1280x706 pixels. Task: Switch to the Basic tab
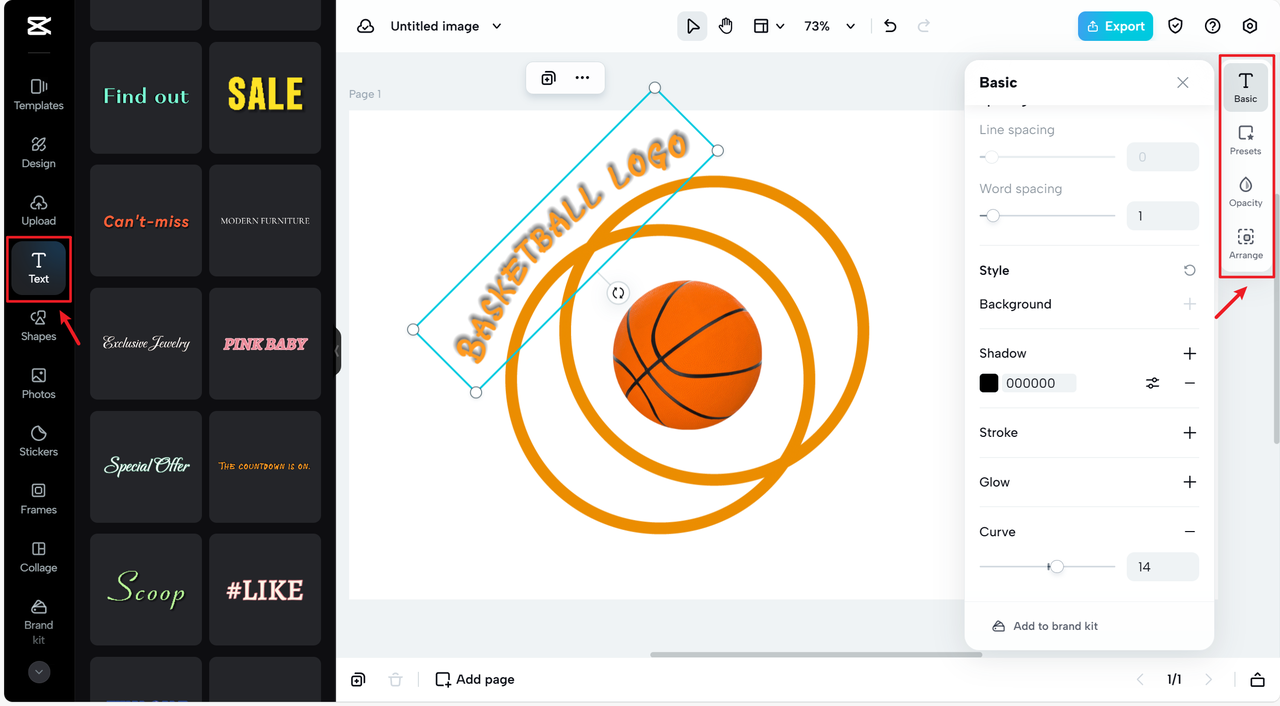click(1245, 87)
